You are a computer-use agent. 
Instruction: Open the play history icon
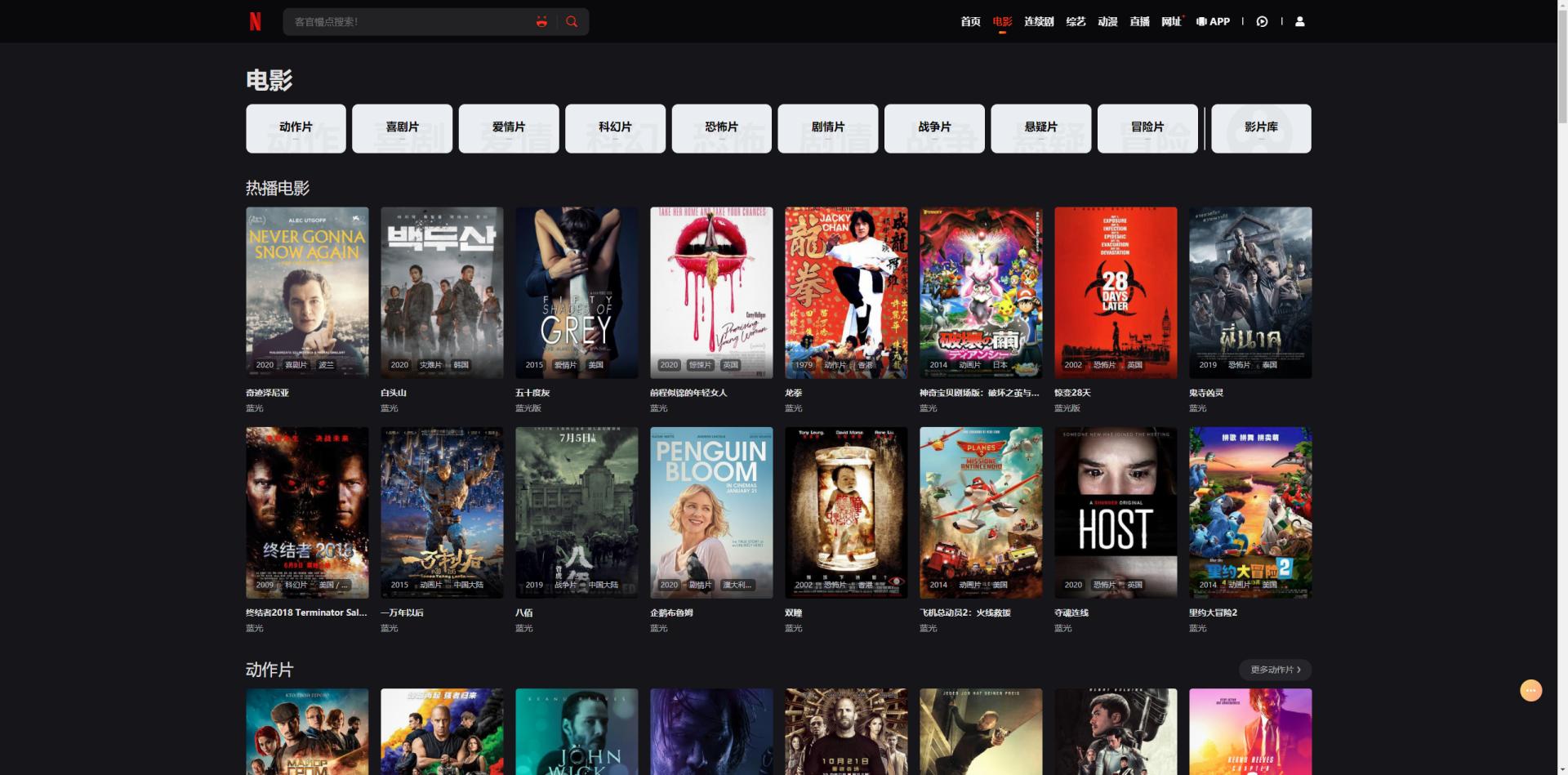pyautogui.click(x=1262, y=22)
